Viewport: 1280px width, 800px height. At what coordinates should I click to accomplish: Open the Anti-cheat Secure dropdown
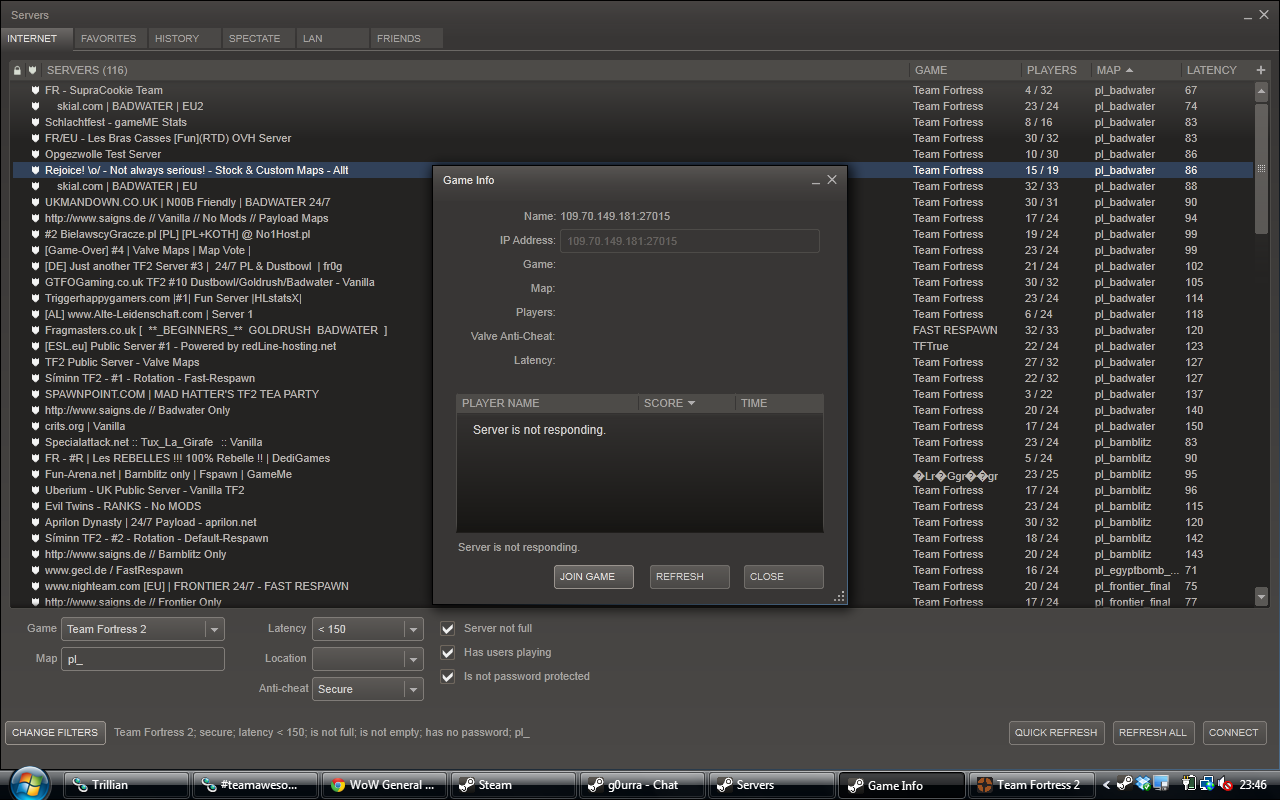pyautogui.click(x=412, y=689)
